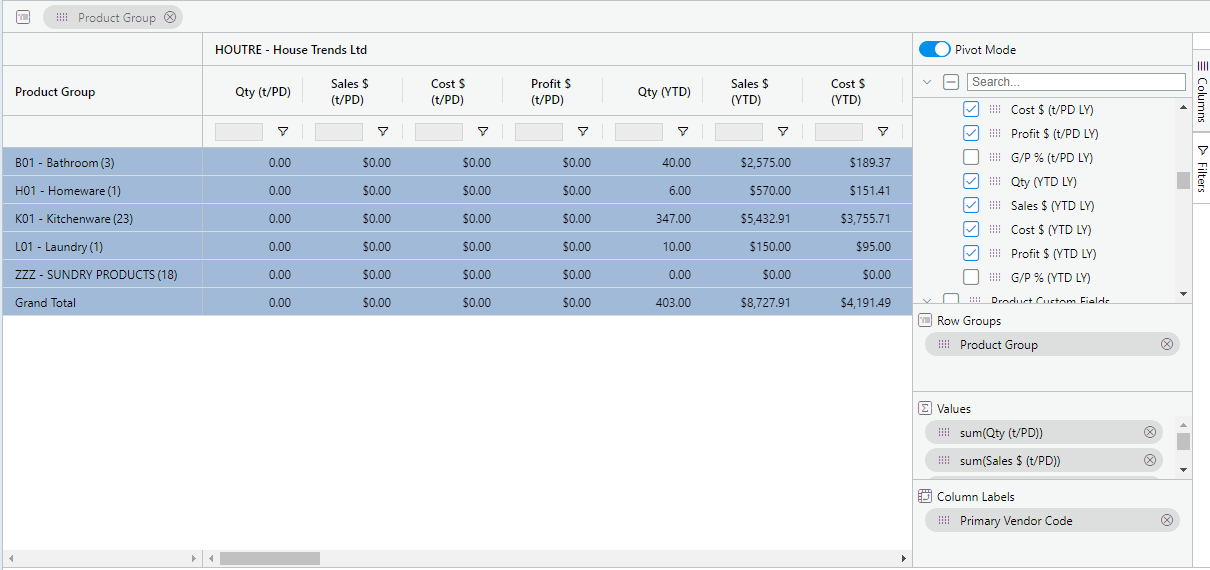Turn off Pivot Mode switch
This screenshot has height=570, width=1210.
934,50
